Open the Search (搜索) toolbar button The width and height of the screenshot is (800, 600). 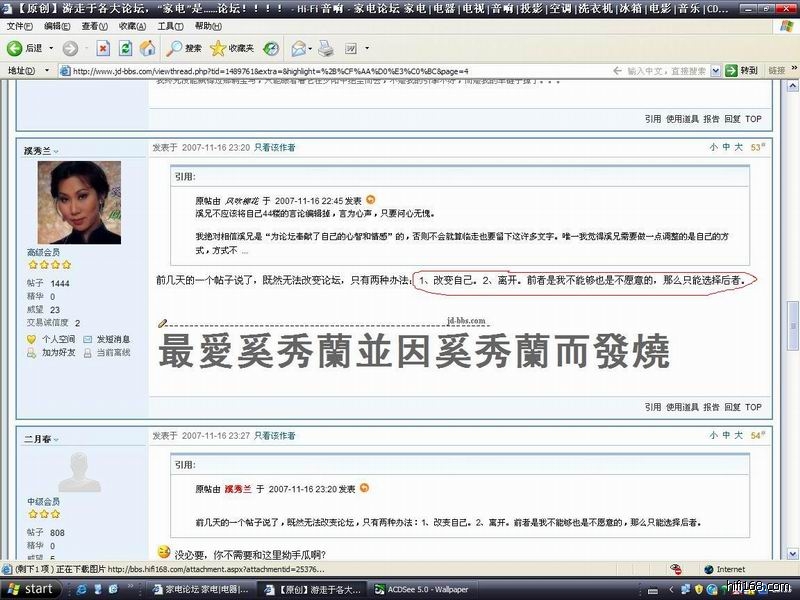184,48
